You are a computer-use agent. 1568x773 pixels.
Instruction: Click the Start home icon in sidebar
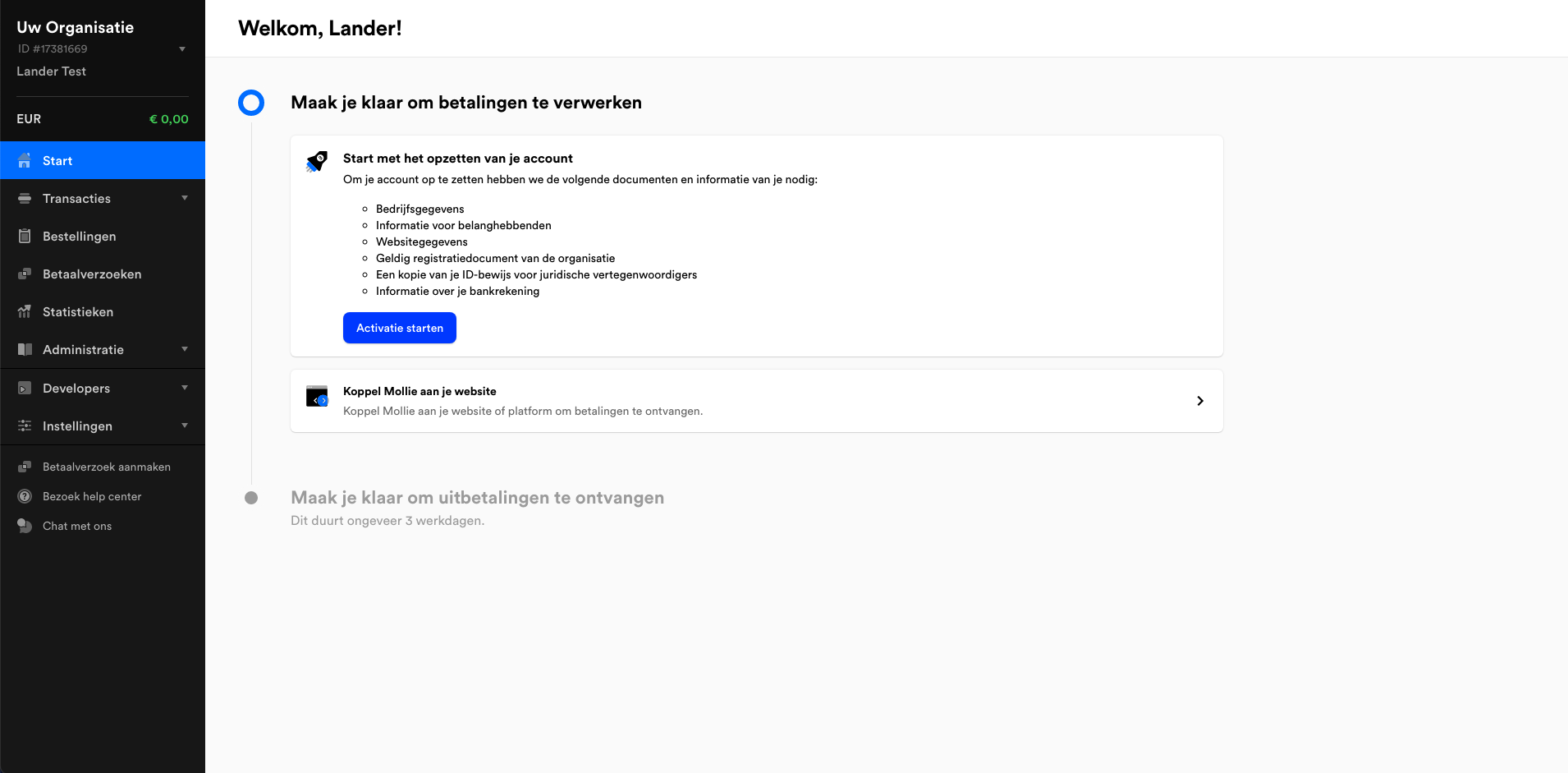[x=25, y=160]
